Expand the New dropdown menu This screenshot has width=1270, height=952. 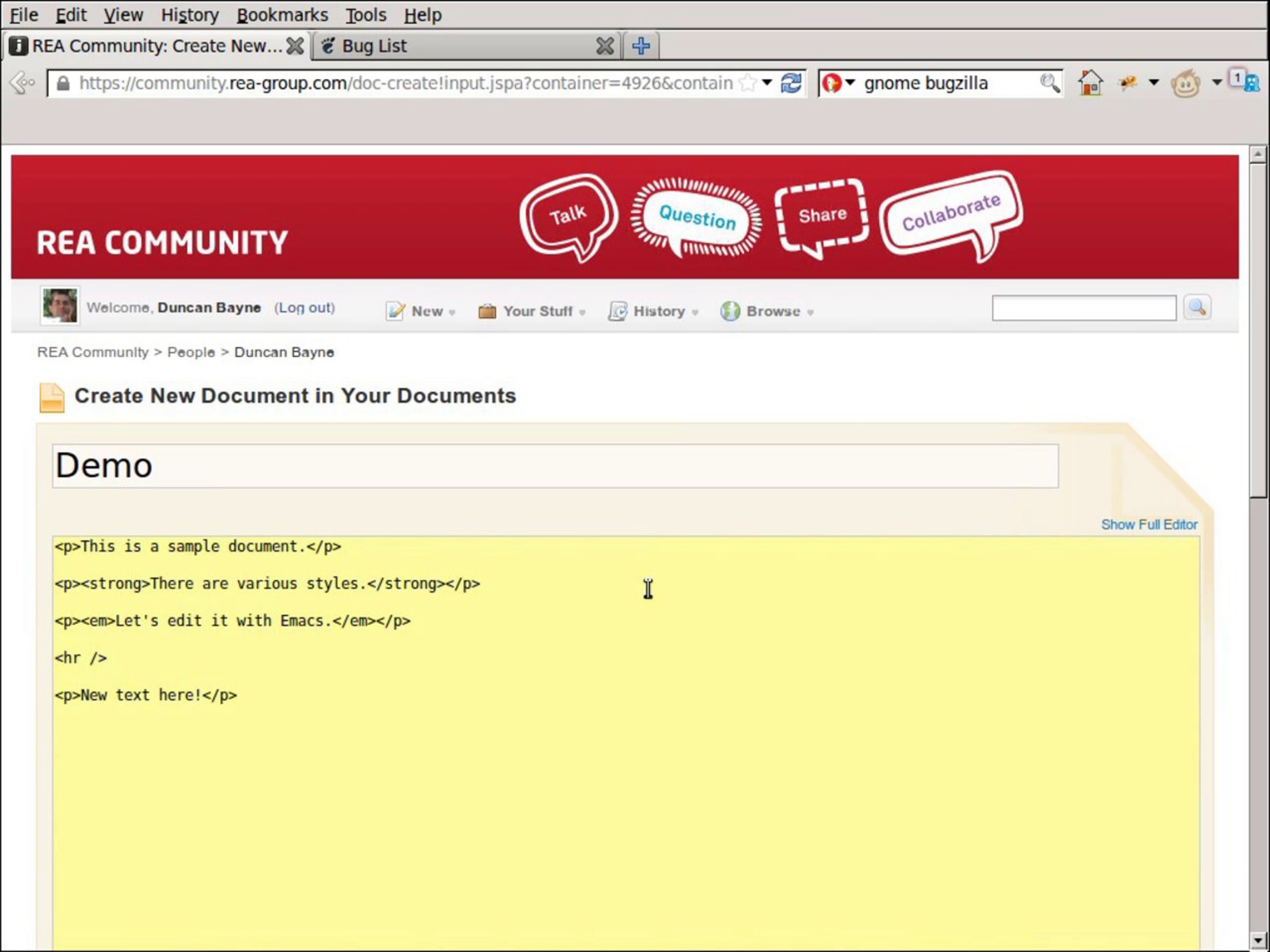[x=420, y=311]
